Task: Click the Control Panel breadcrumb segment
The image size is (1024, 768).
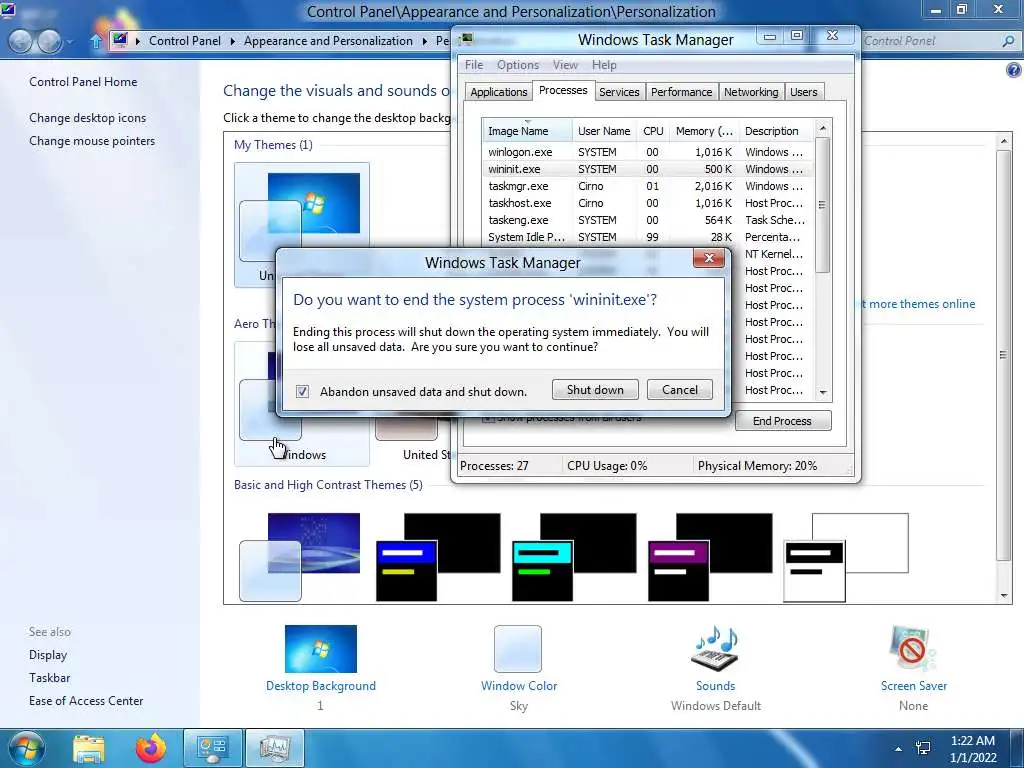Action: 185,40
